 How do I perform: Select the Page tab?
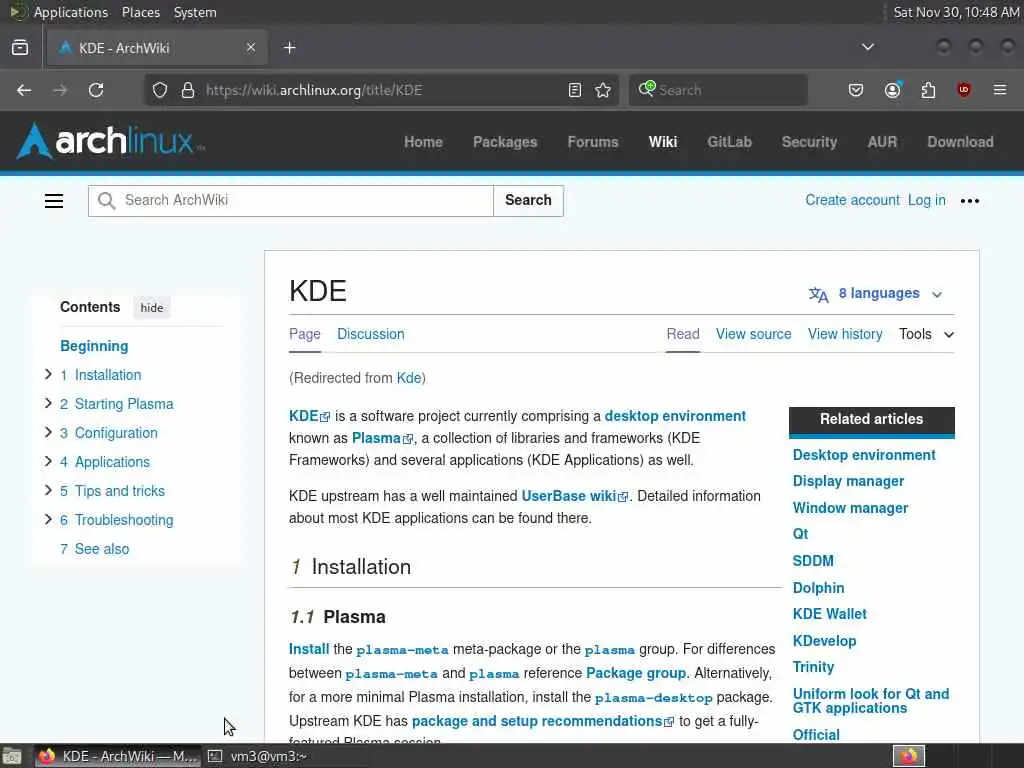pos(305,334)
